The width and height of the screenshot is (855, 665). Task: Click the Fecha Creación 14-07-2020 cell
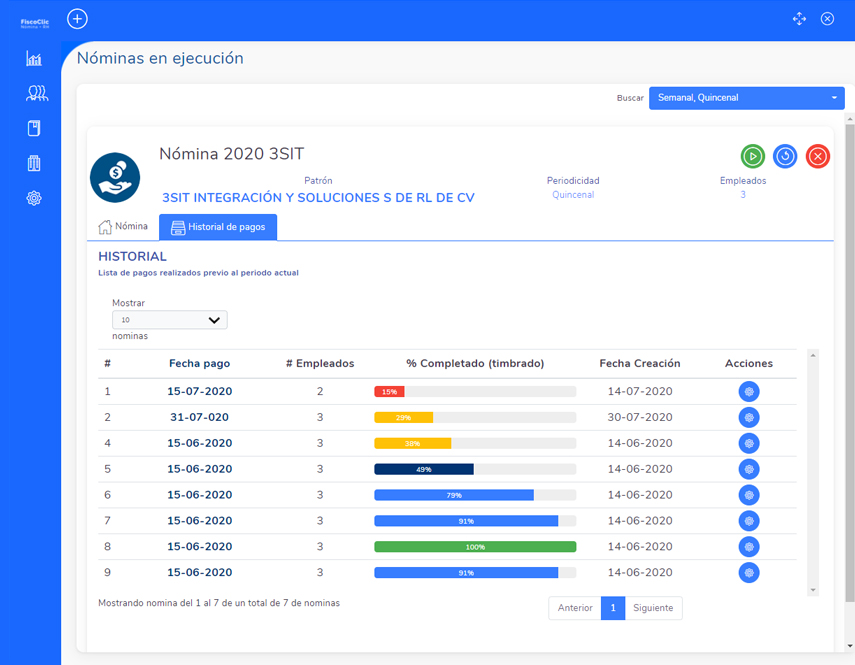coord(640,391)
